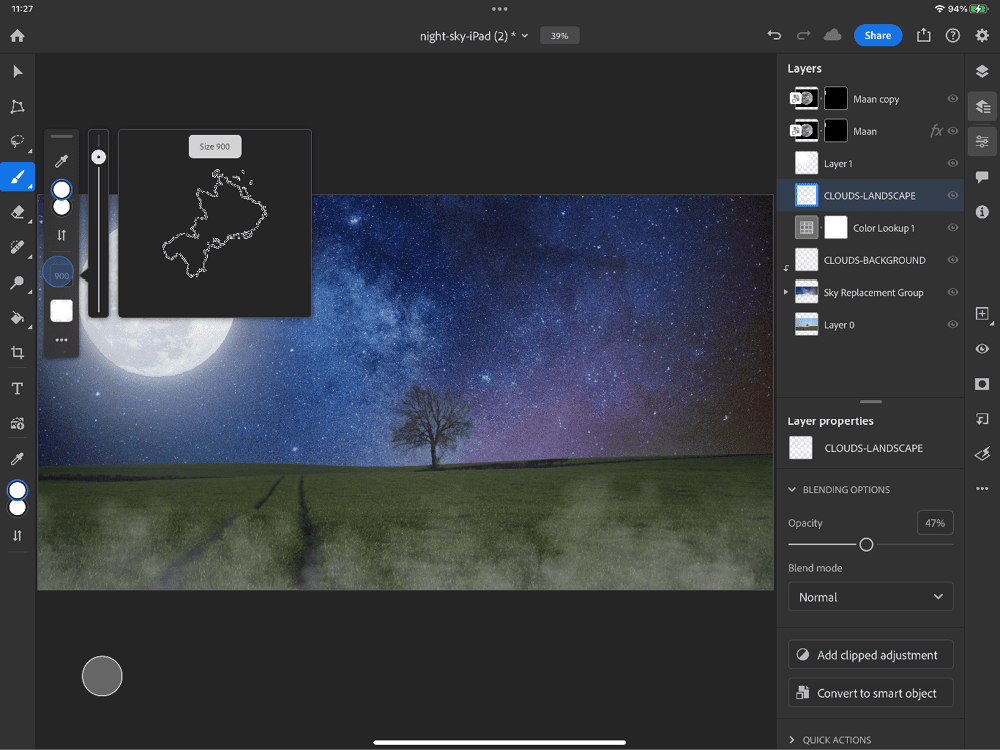Open app Settings gear icon

click(x=982, y=36)
